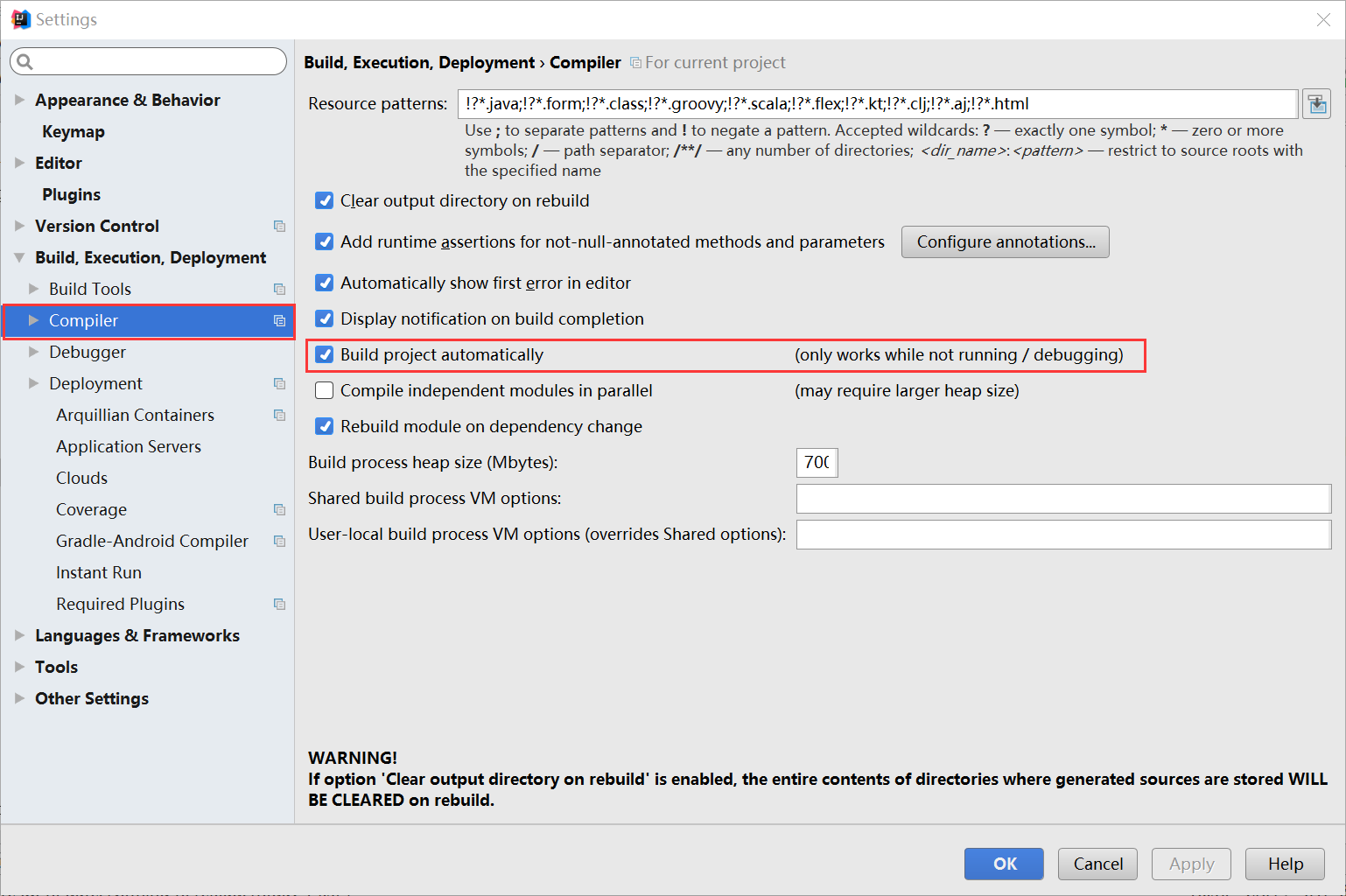
Task: Click Shared build process VM options field
Action: point(1063,499)
